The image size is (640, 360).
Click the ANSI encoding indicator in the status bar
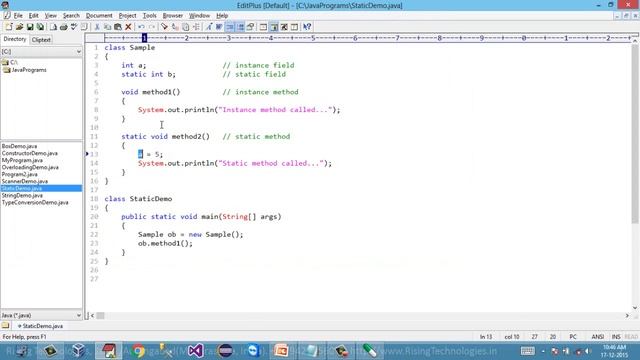(598, 337)
